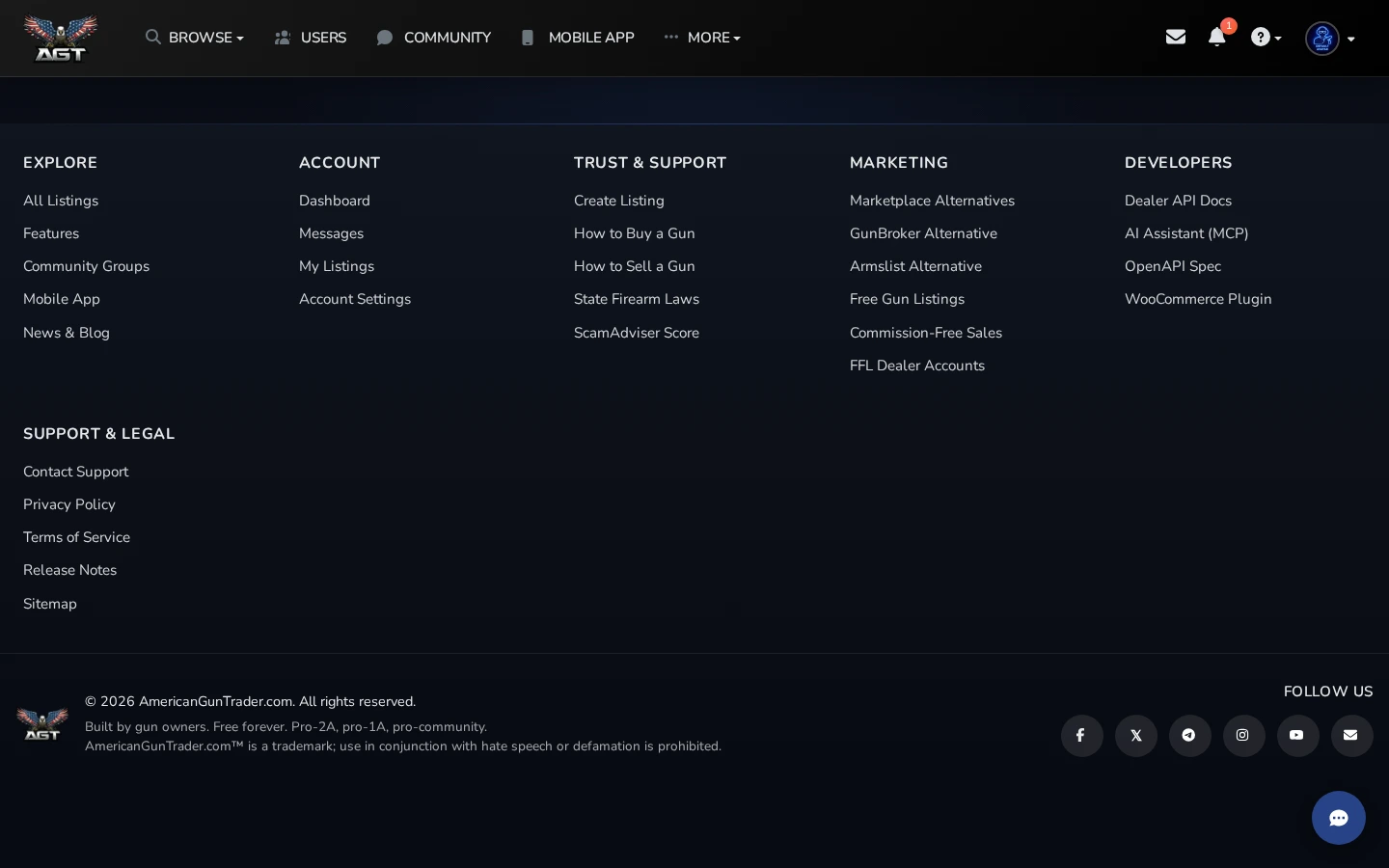
Task: Open the user avatar account menu
Action: click(1329, 39)
